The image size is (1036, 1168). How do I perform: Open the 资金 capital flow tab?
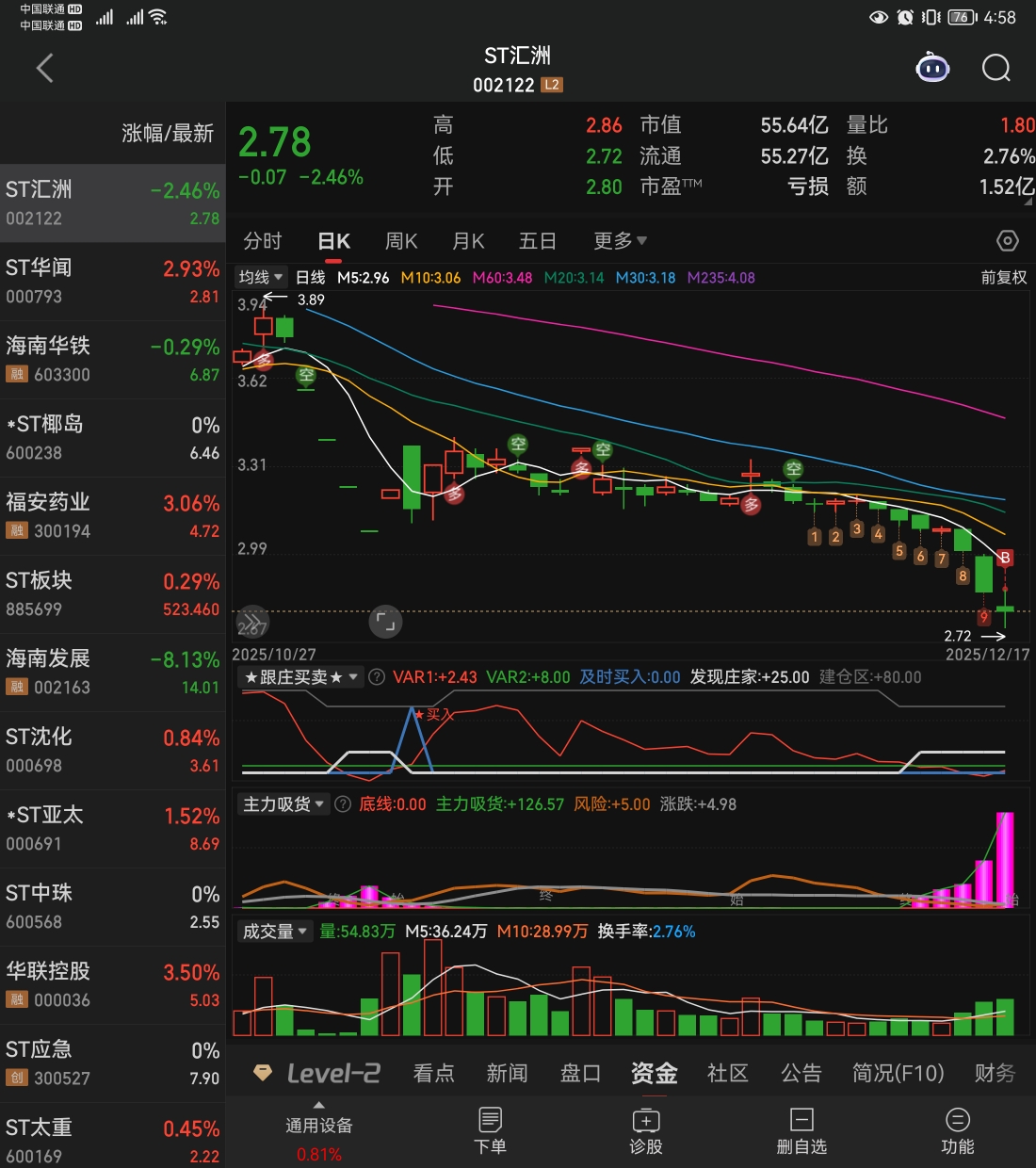tap(655, 1073)
